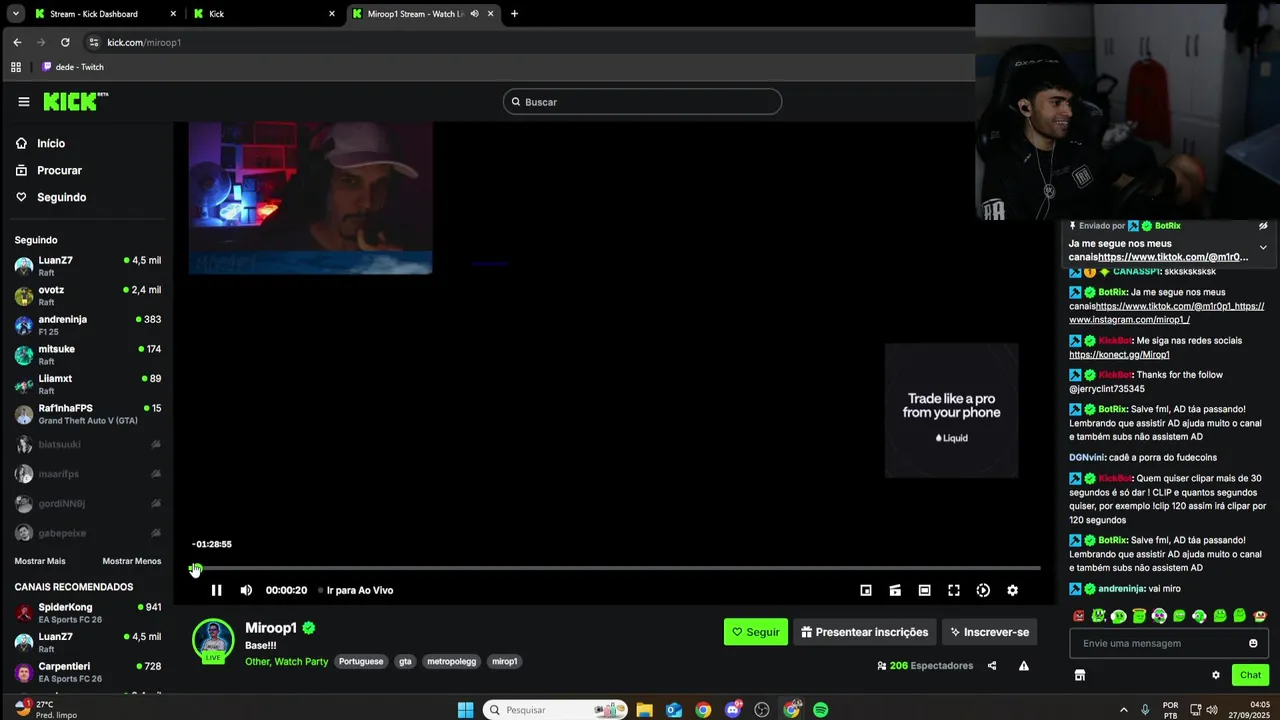The height and width of the screenshot is (720, 1280).
Task: Click the address bar URL
Action: 144,42
